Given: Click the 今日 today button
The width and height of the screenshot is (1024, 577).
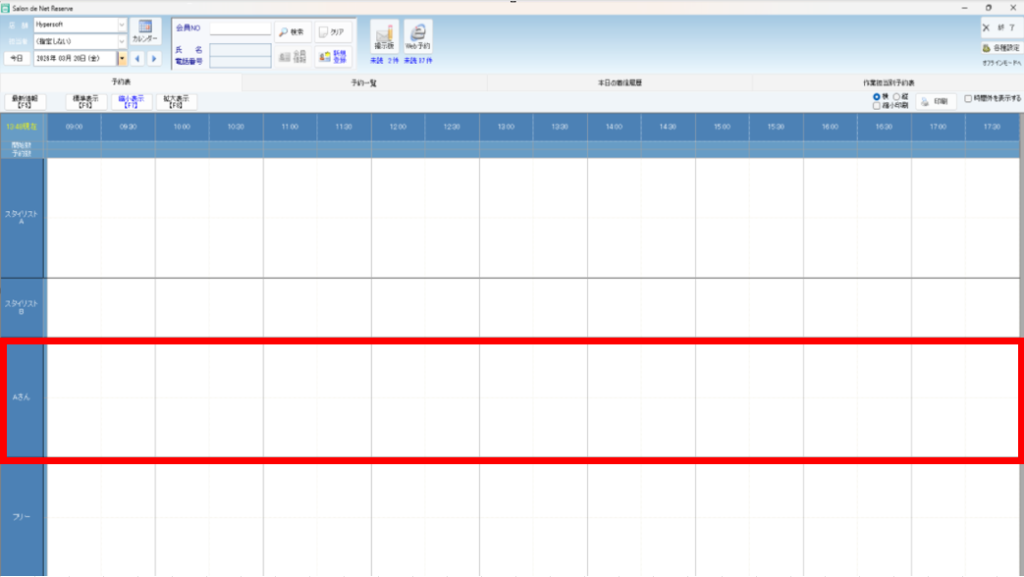Looking at the screenshot, I should (x=17, y=58).
